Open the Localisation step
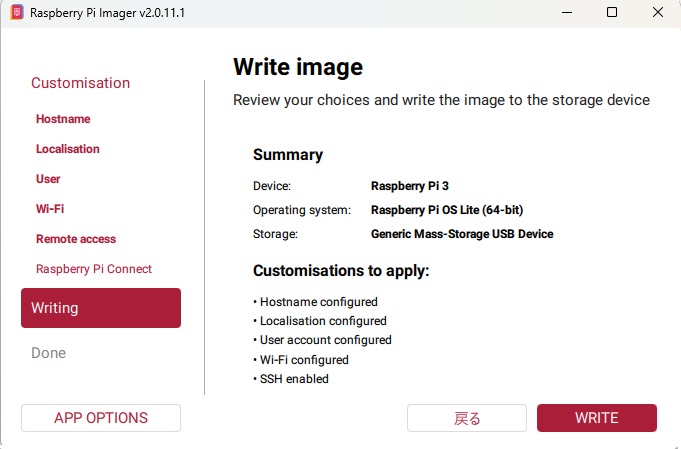The height and width of the screenshot is (449, 681). click(68, 149)
